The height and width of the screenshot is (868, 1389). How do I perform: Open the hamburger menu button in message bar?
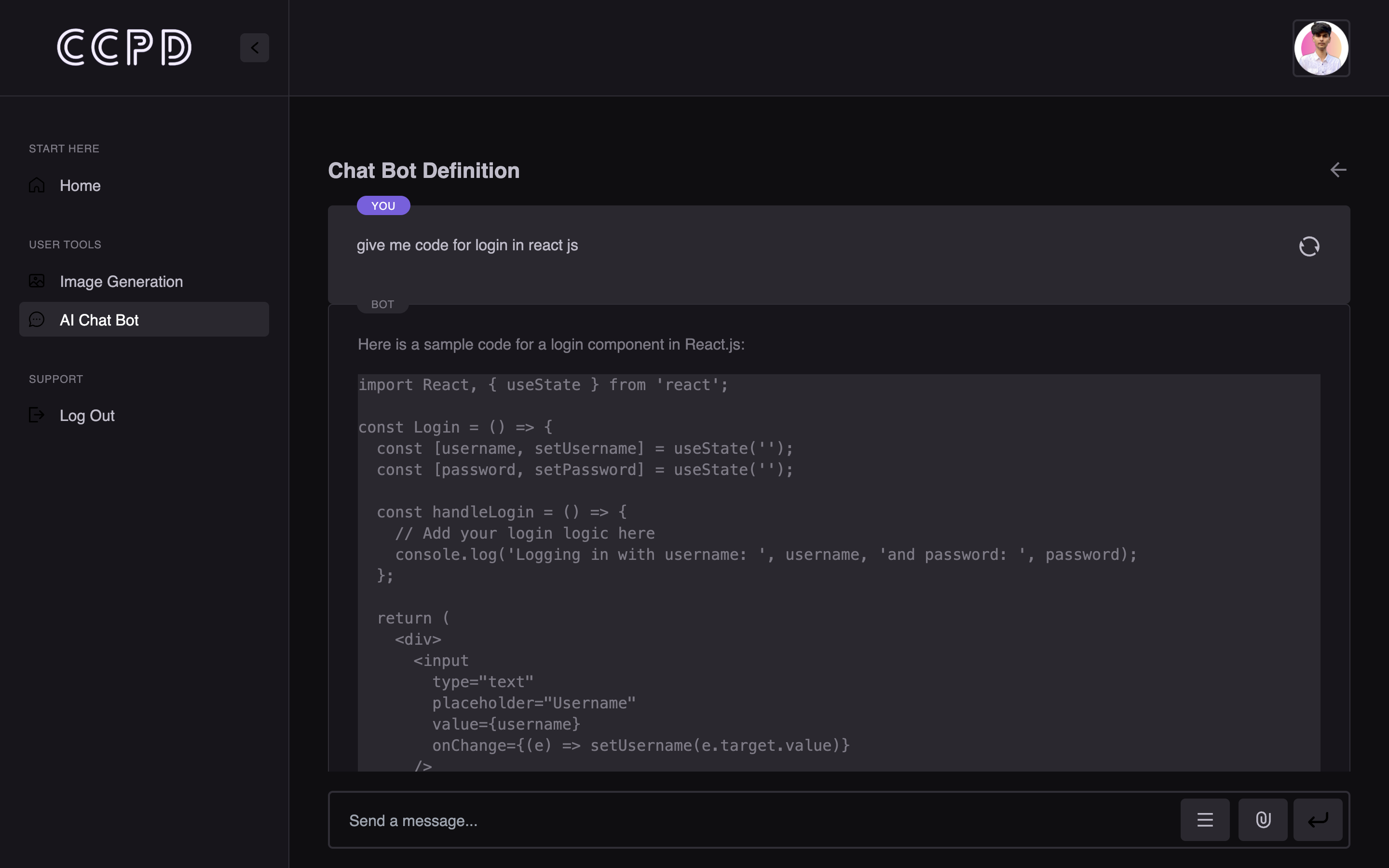coord(1205,820)
